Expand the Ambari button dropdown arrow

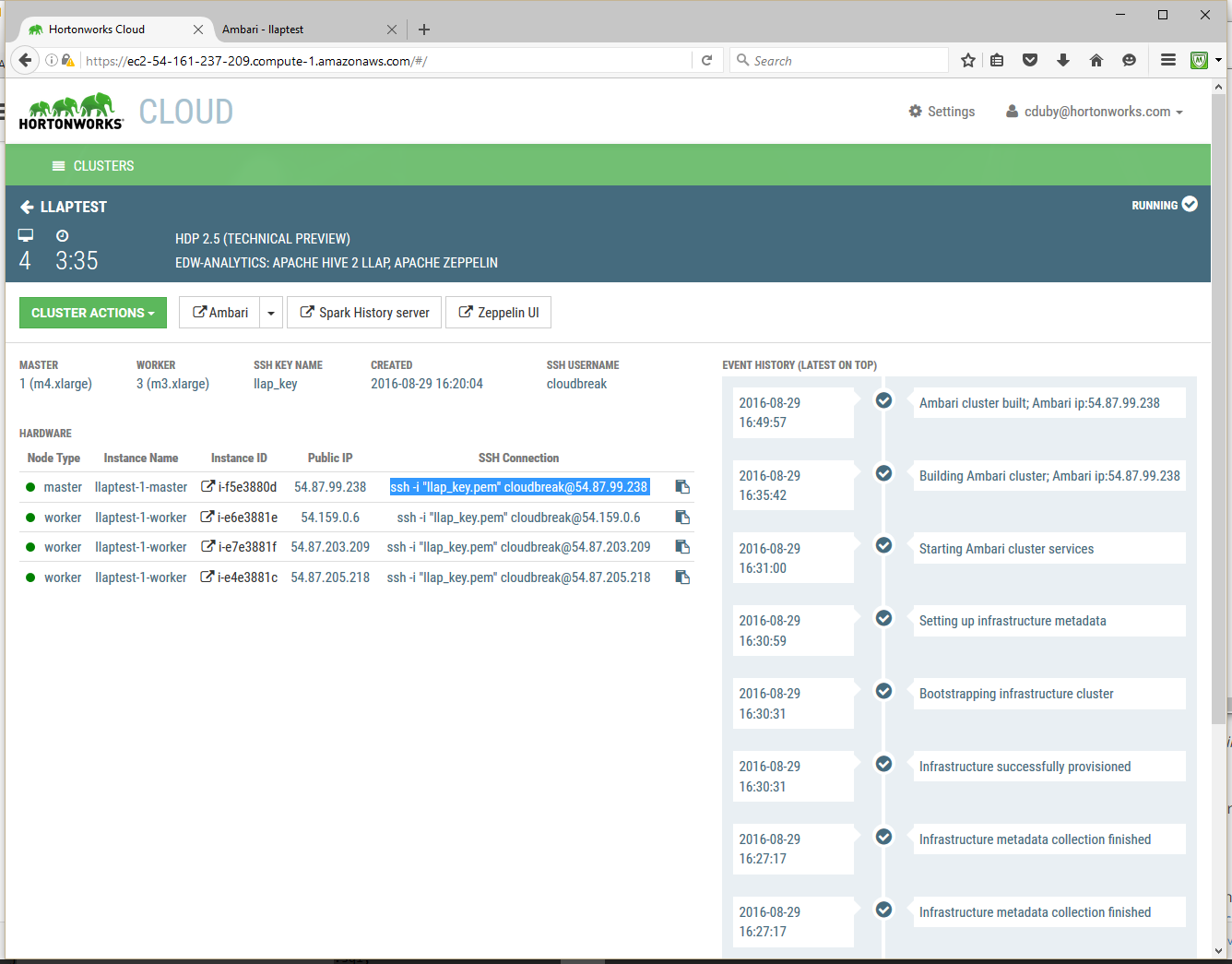click(x=270, y=312)
